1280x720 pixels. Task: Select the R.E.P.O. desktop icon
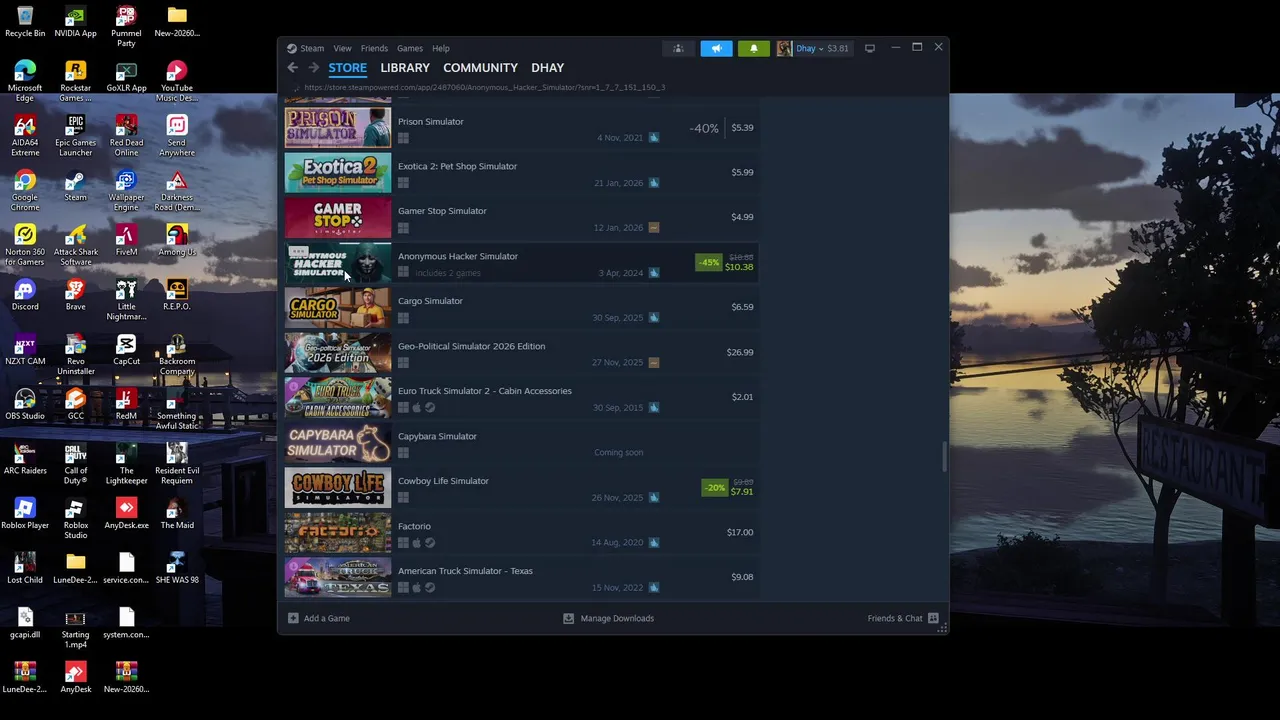[x=177, y=295]
